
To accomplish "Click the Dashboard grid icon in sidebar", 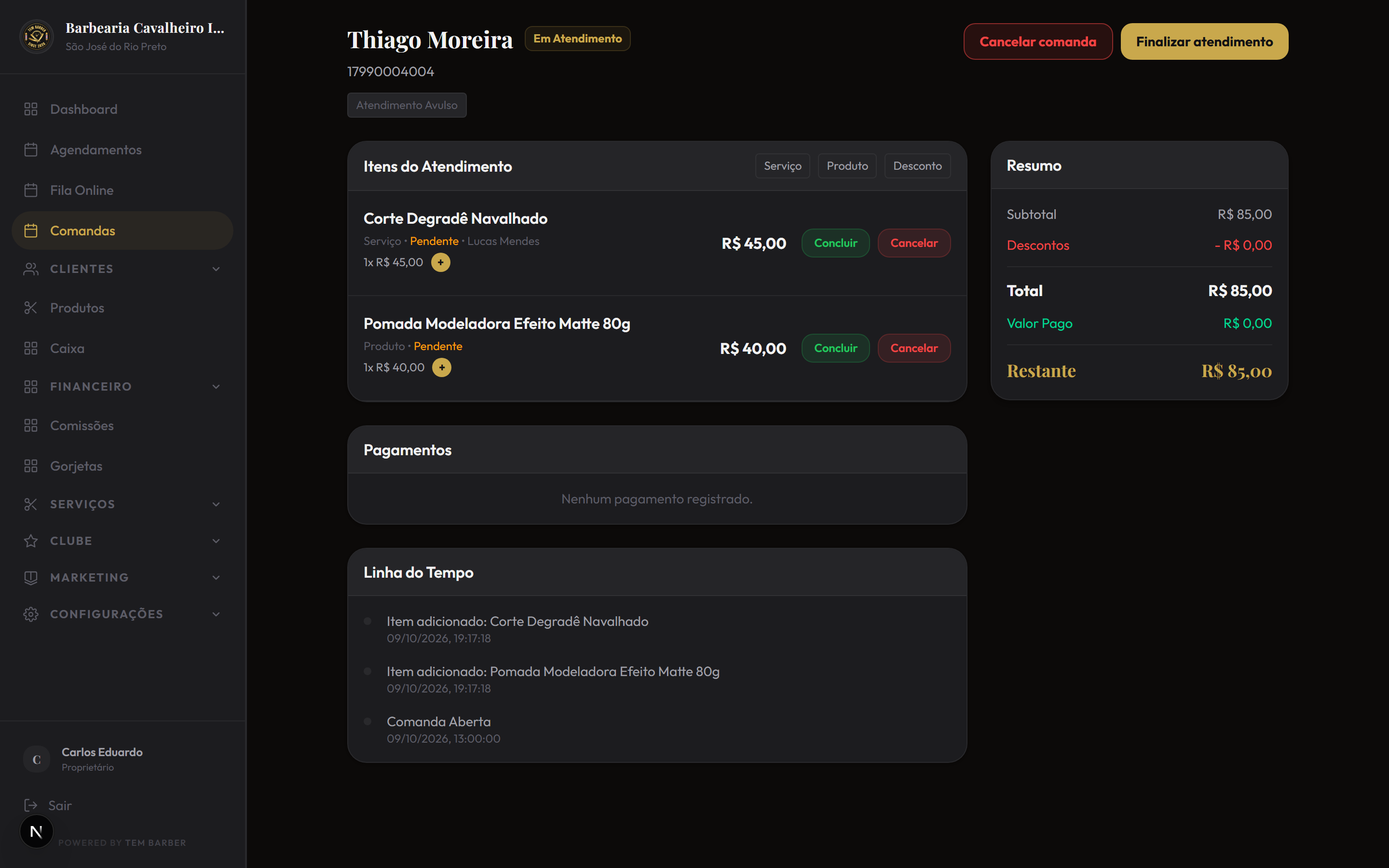I will pyautogui.click(x=31, y=109).
